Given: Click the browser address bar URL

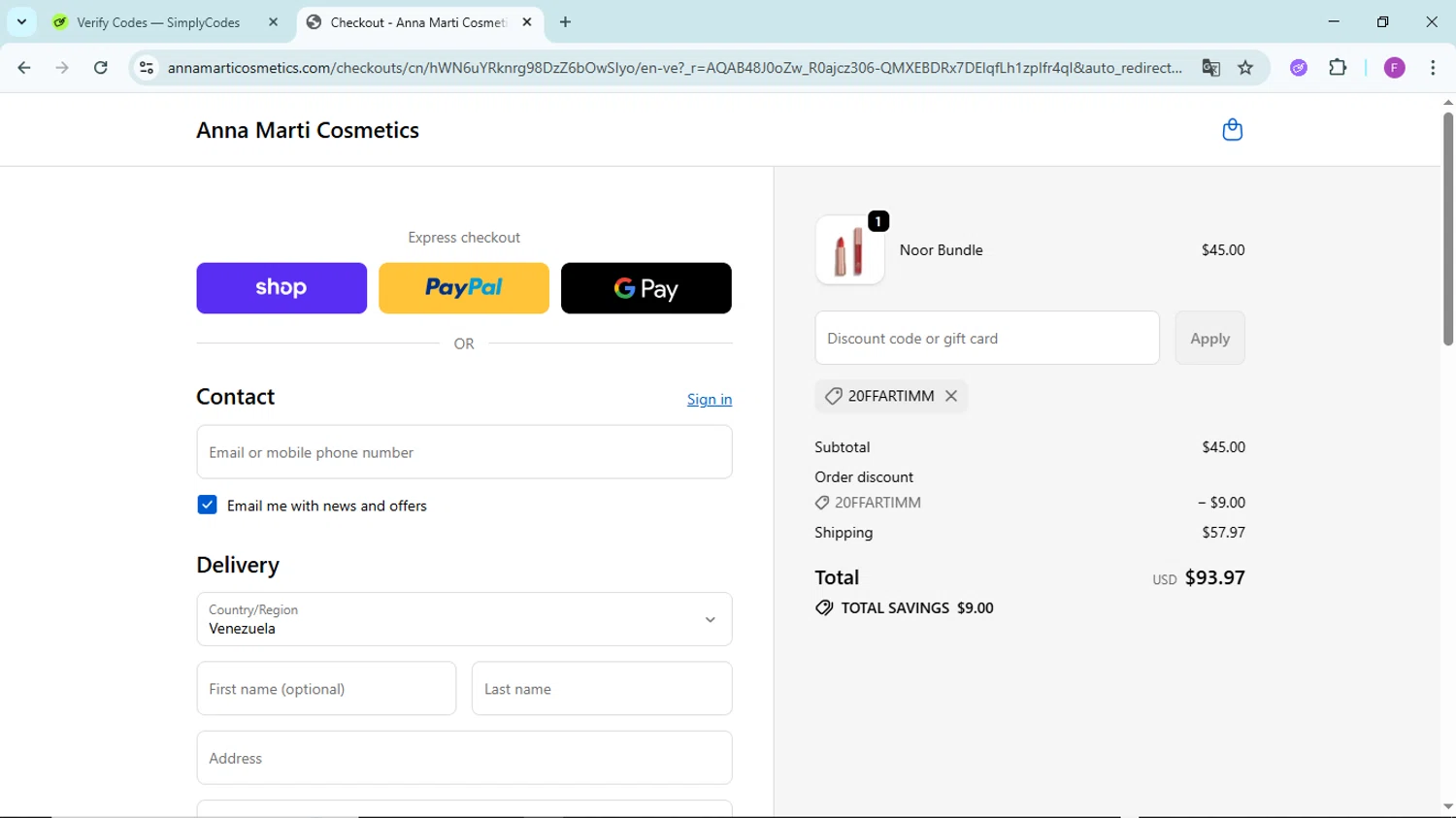Looking at the screenshot, I should coord(675,68).
